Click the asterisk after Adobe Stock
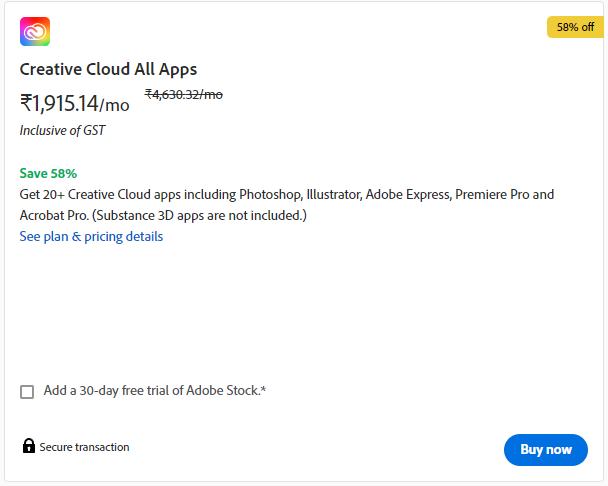Viewport: 608px width, 486px height. [263, 389]
